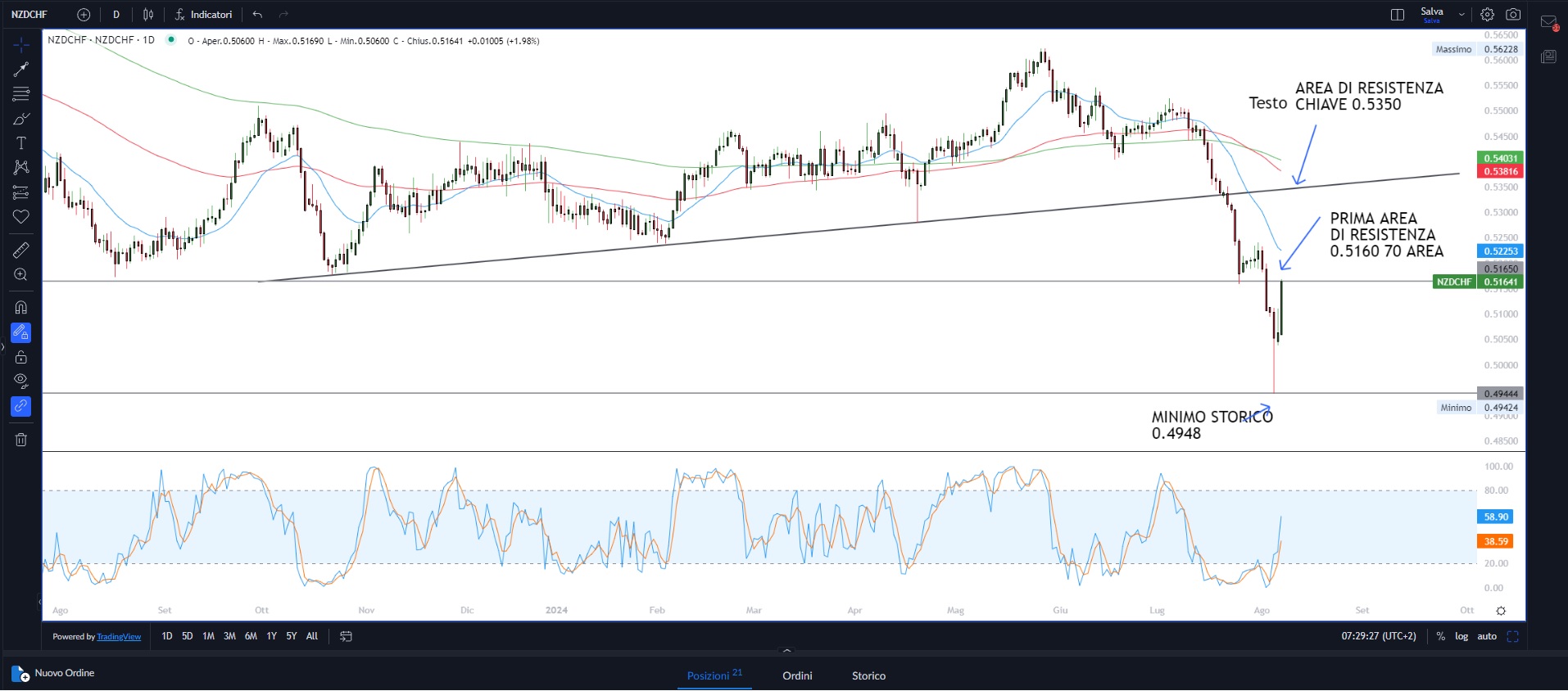The image size is (1568, 691).
Task: Take a chart snapshot with camera icon
Action: click(x=1513, y=15)
